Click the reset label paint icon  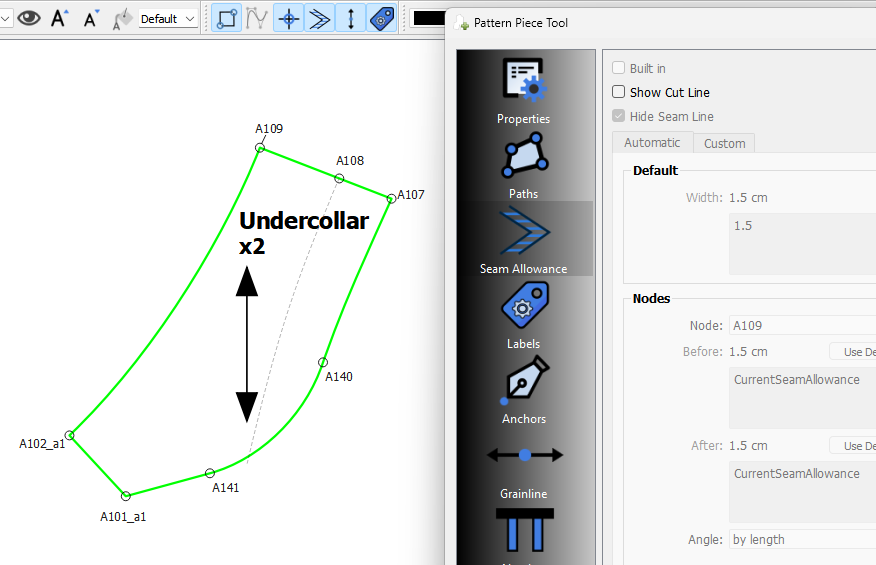tap(122, 18)
